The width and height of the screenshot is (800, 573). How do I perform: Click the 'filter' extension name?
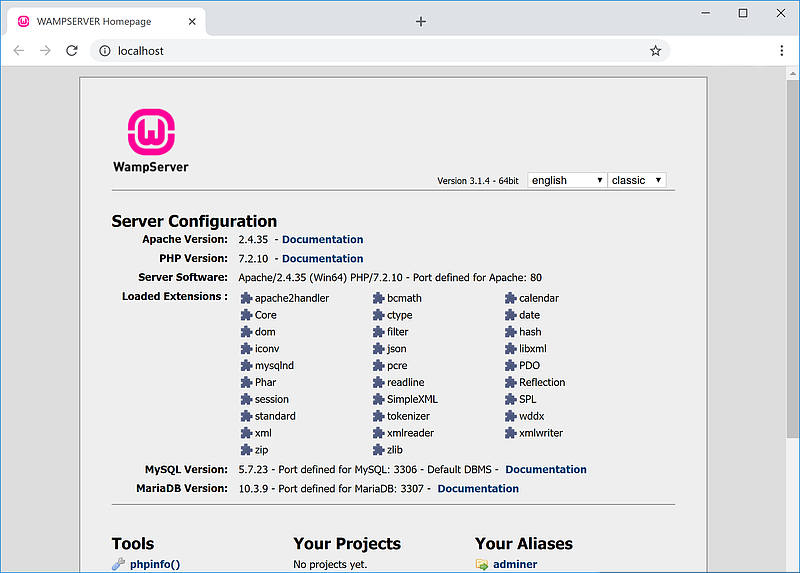click(397, 332)
